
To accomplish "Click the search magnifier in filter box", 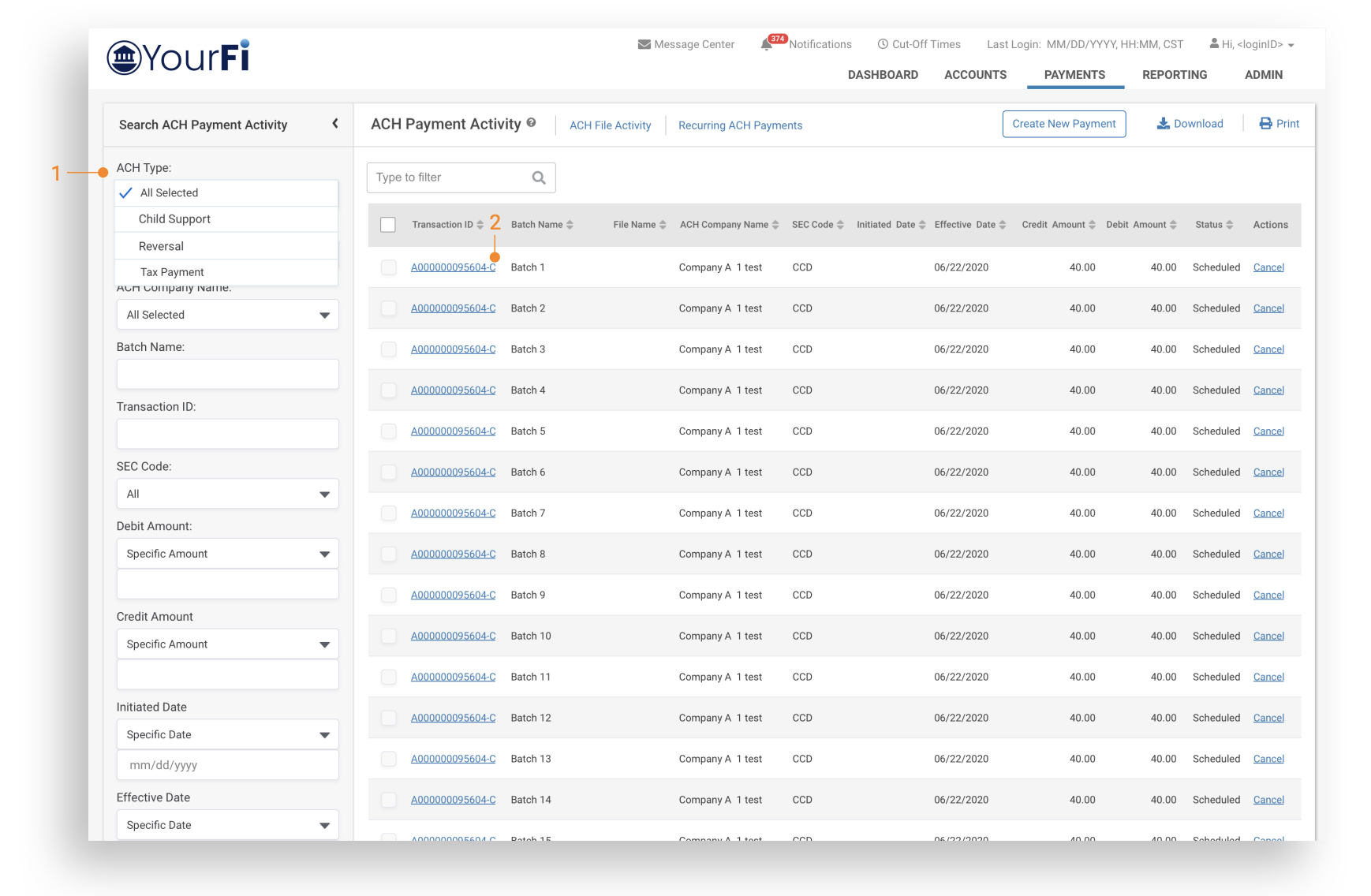I will [x=539, y=178].
